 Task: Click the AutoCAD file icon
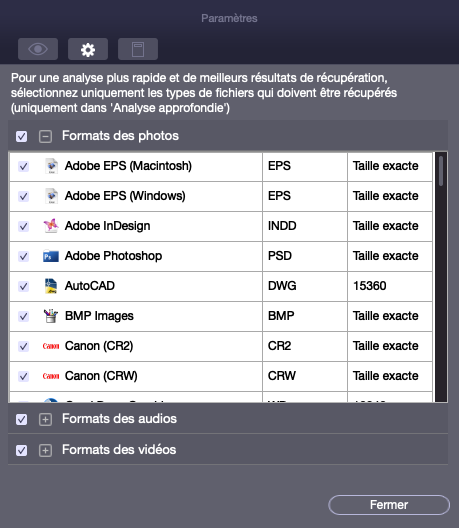click(x=51, y=286)
